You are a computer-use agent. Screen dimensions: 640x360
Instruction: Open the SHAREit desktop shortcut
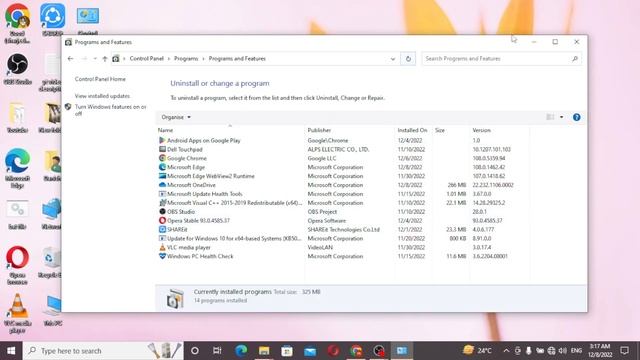point(53,20)
